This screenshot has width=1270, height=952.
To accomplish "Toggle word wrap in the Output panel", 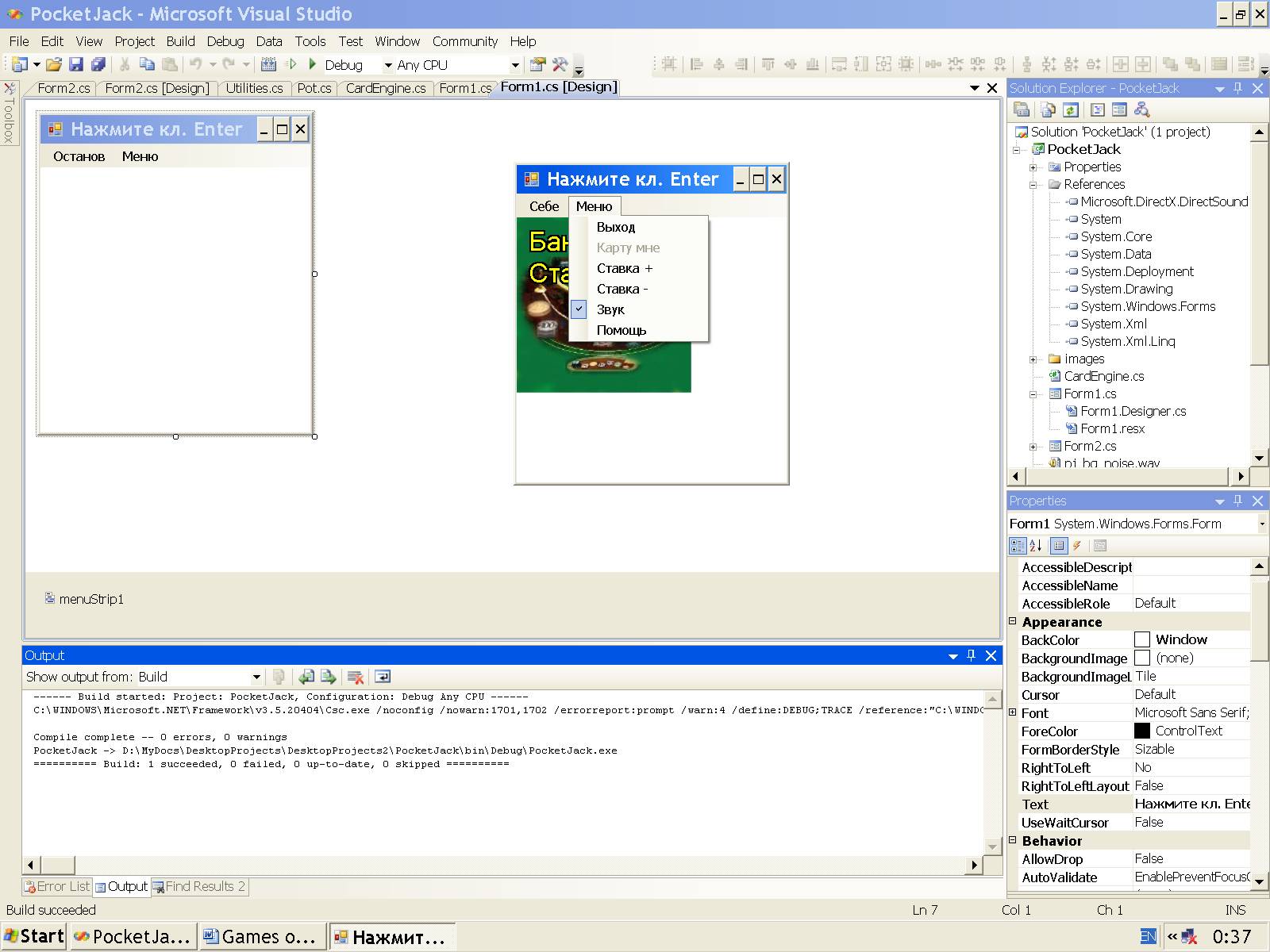I will tap(383, 677).
